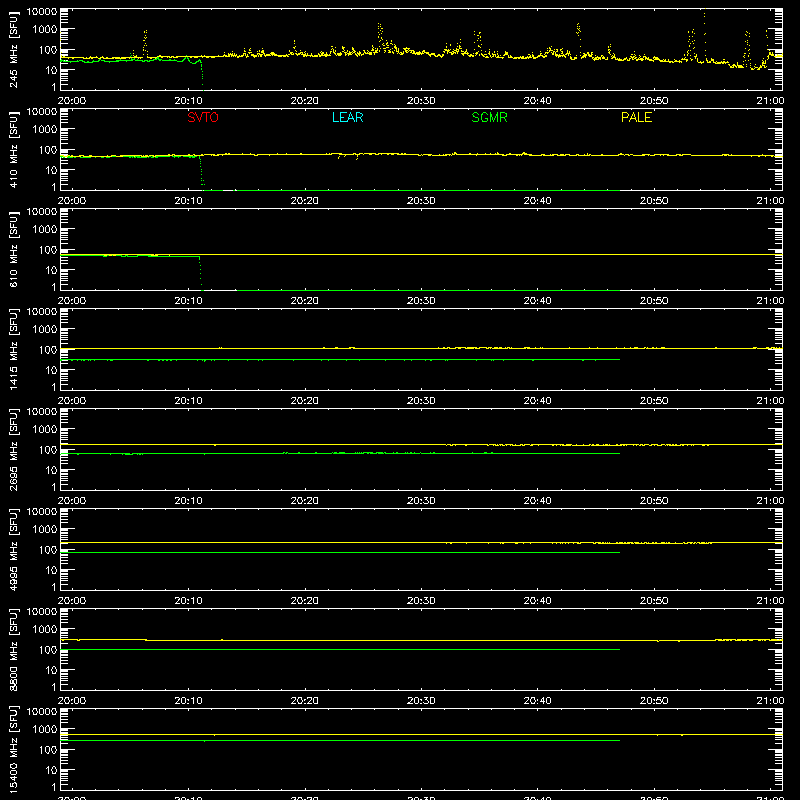Select the 245 MHz [SFU] axis label
This screenshot has height=800, width=800.
13,49
